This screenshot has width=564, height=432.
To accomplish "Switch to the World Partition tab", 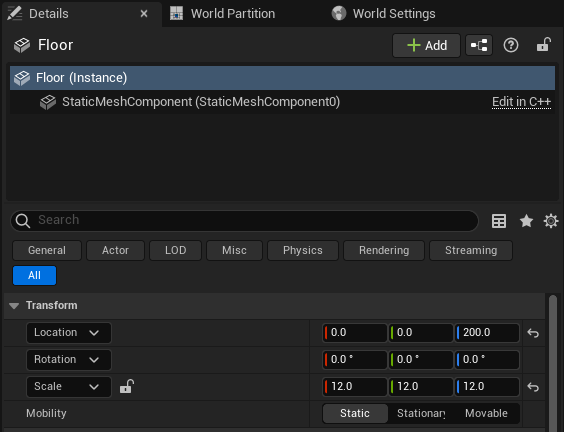I will [x=222, y=14].
